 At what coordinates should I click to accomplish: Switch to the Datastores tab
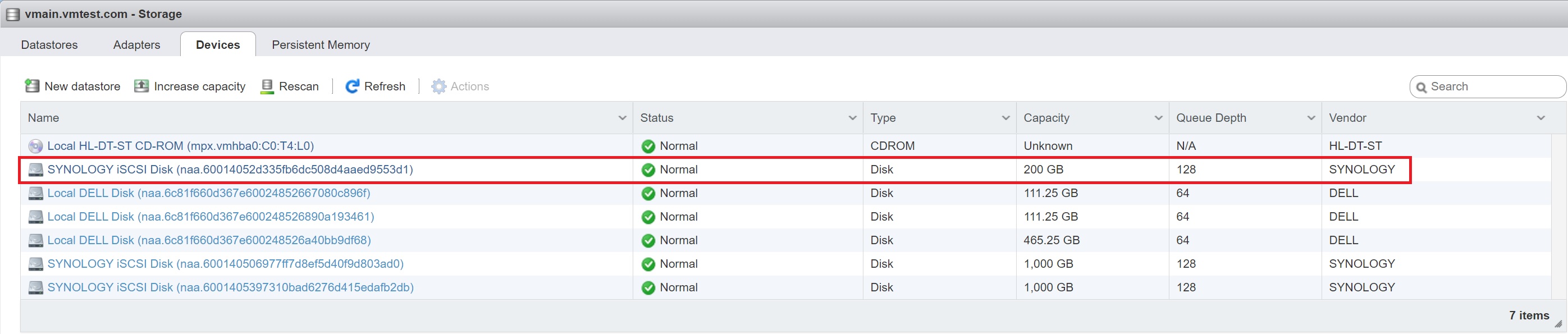[x=49, y=45]
